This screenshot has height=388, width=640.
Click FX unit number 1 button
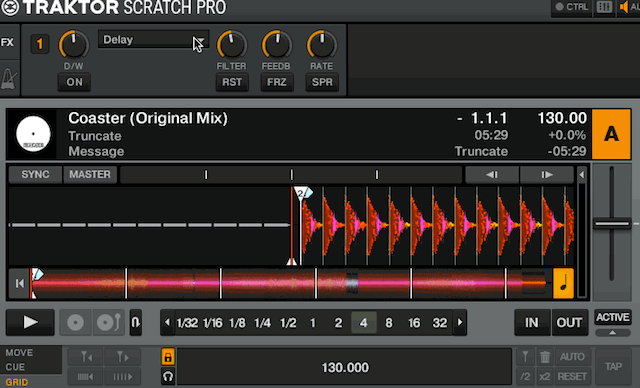coord(40,44)
